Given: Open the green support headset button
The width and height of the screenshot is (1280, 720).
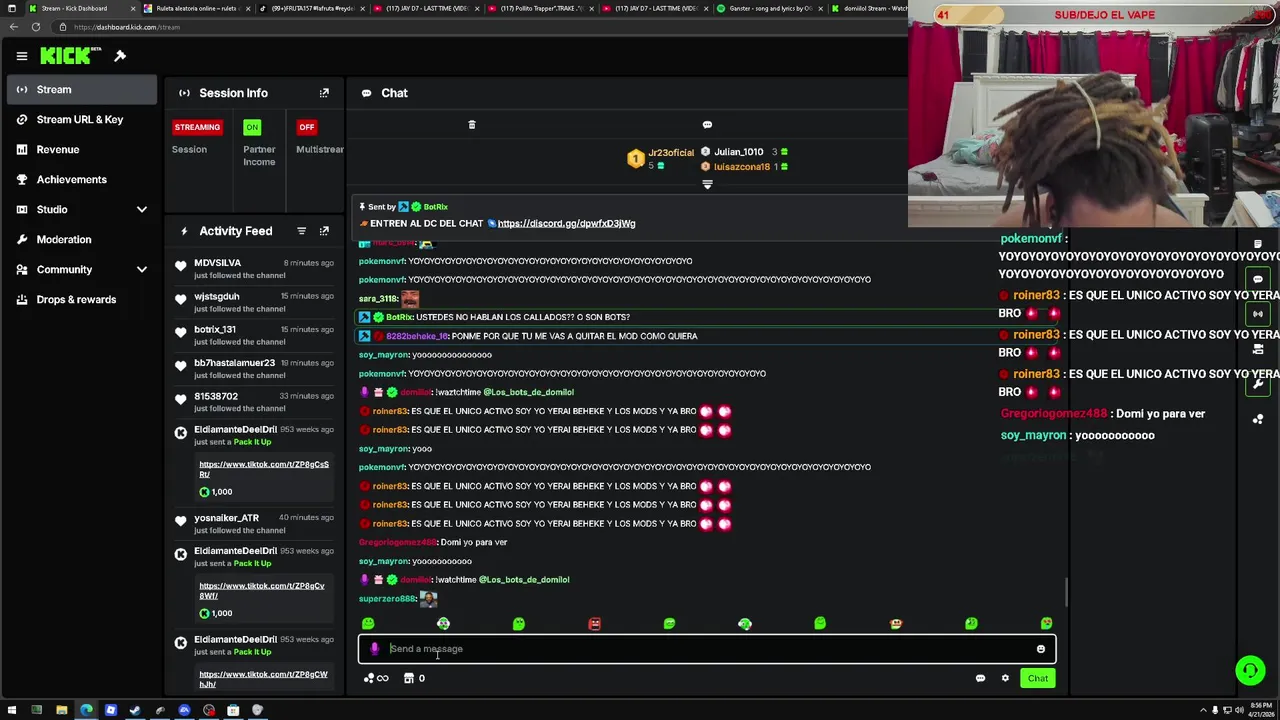Looking at the screenshot, I should coord(1250,670).
